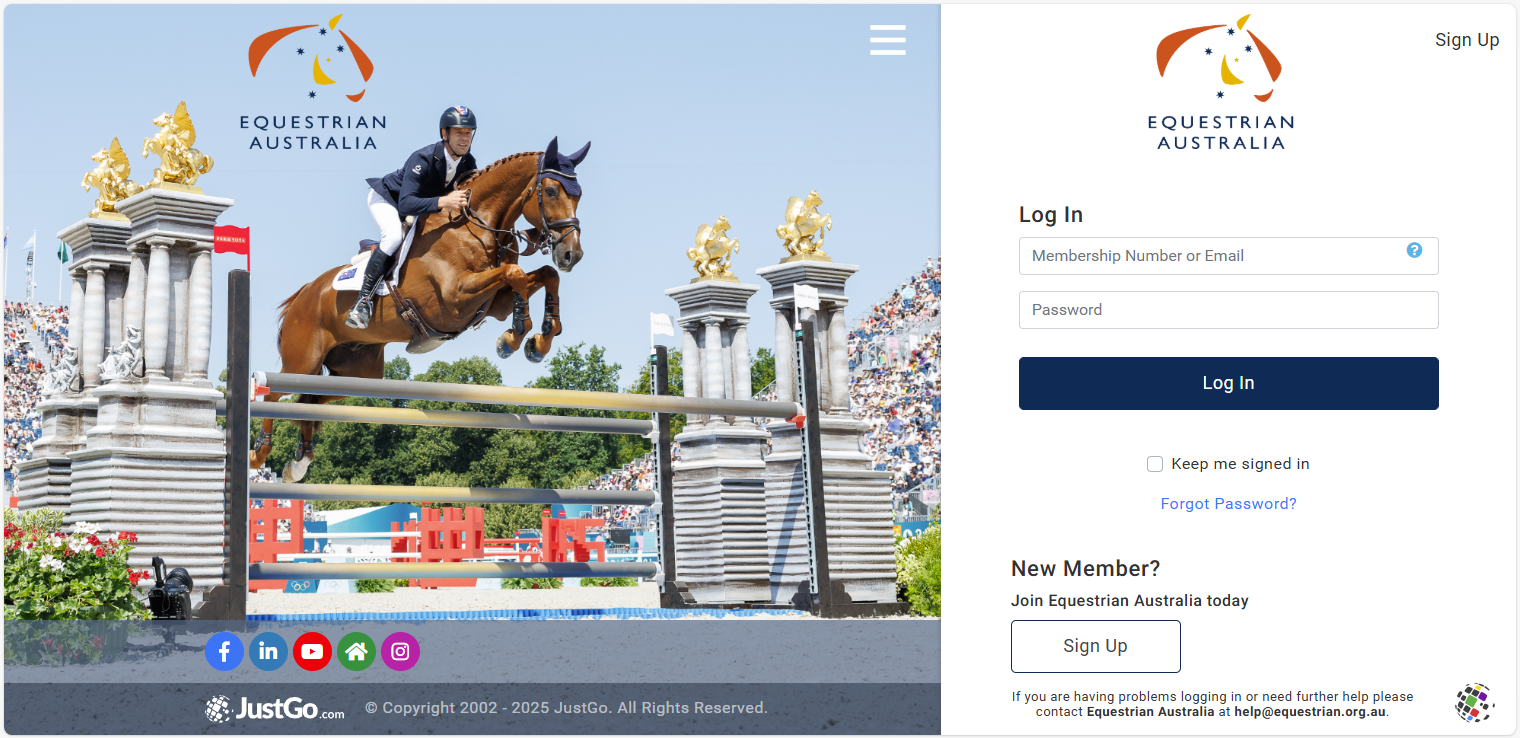Click the help@equestrian.org.au email address
The width and height of the screenshot is (1520, 738).
click(1310, 712)
